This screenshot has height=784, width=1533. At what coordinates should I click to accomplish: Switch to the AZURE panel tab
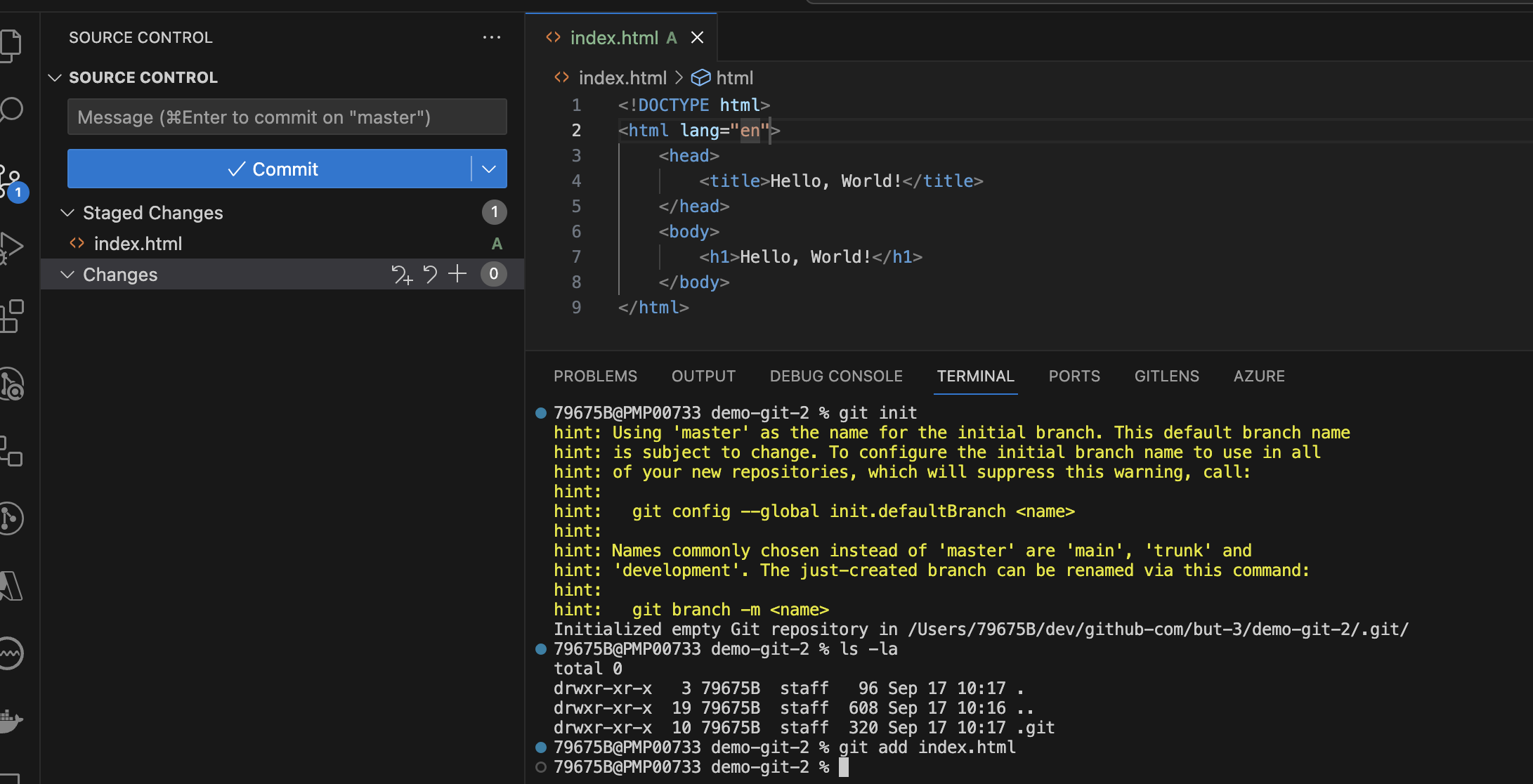pyautogui.click(x=1259, y=376)
